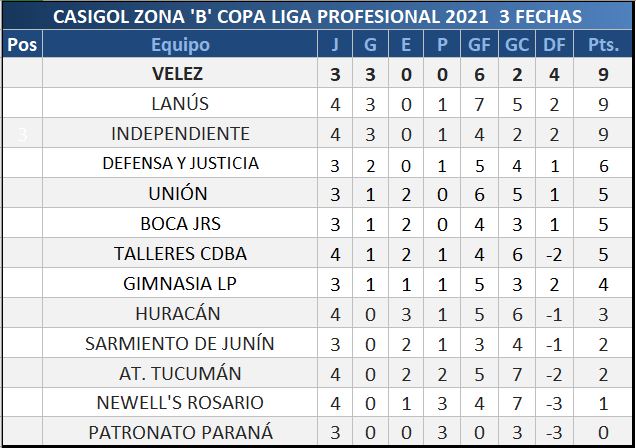Click the GC column header
636x448 pixels.
click(x=517, y=45)
